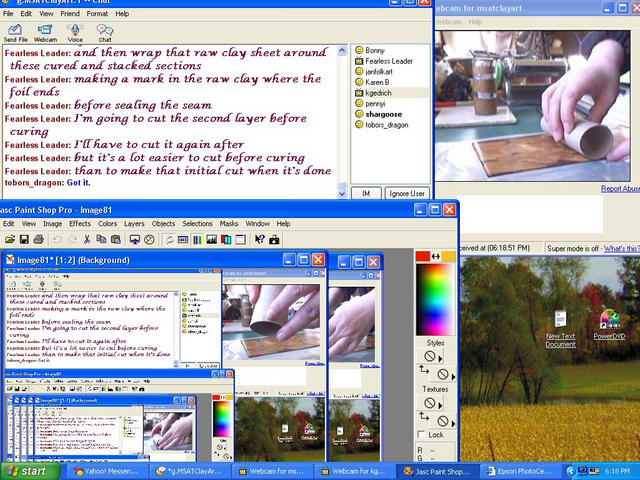640x480 pixels.
Task: Click the Undo arrow in Paint Shop Pro
Action: pos(57,240)
